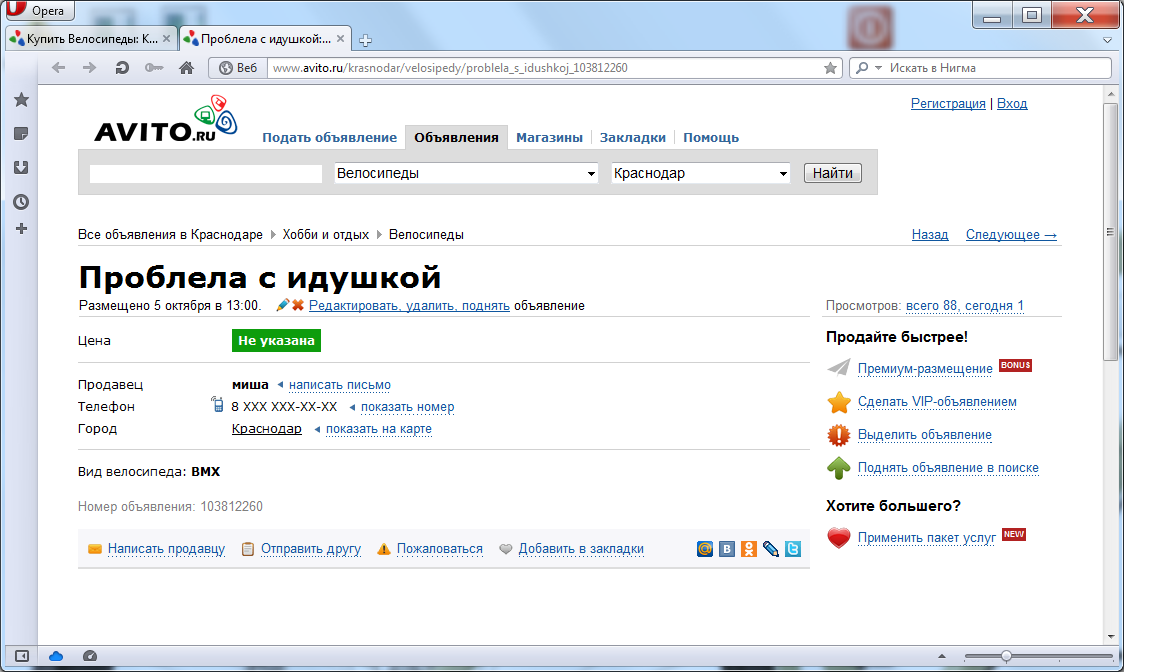The image size is (1152, 672).
Task: Reload the page with the refresh icon
Action: (122, 68)
